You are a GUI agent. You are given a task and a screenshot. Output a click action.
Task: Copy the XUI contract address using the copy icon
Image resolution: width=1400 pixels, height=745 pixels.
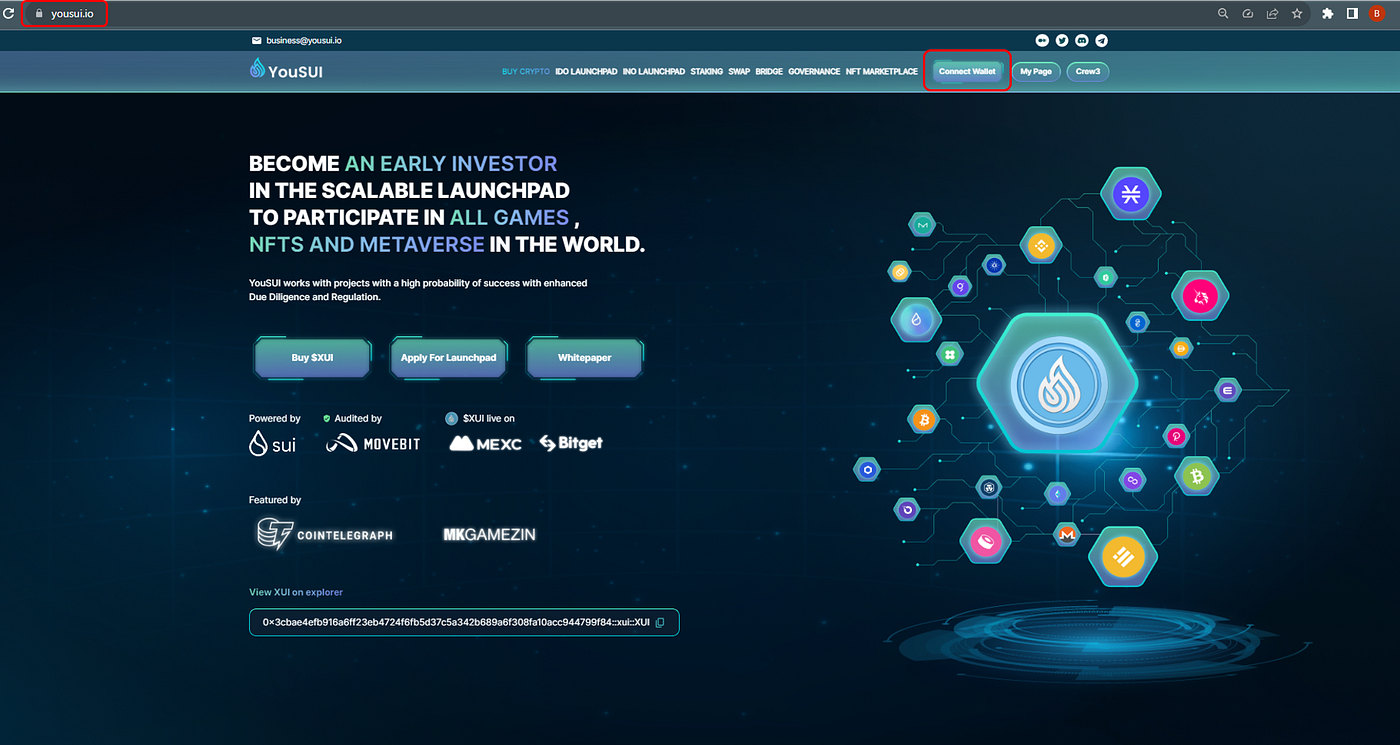(x=660, y=622)
